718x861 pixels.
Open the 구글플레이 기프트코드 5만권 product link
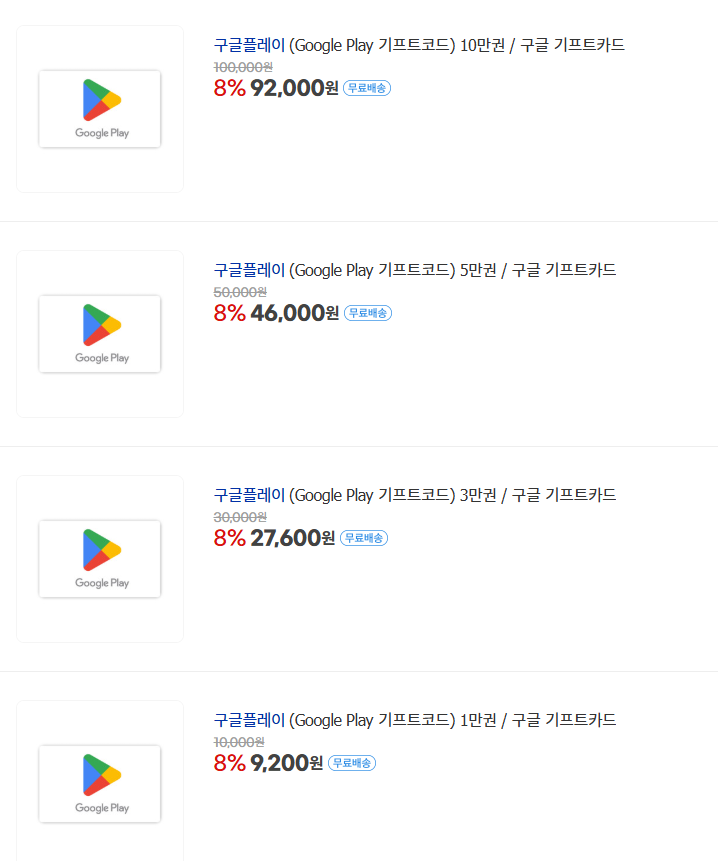pyautogui.click(x=413, y=270)
